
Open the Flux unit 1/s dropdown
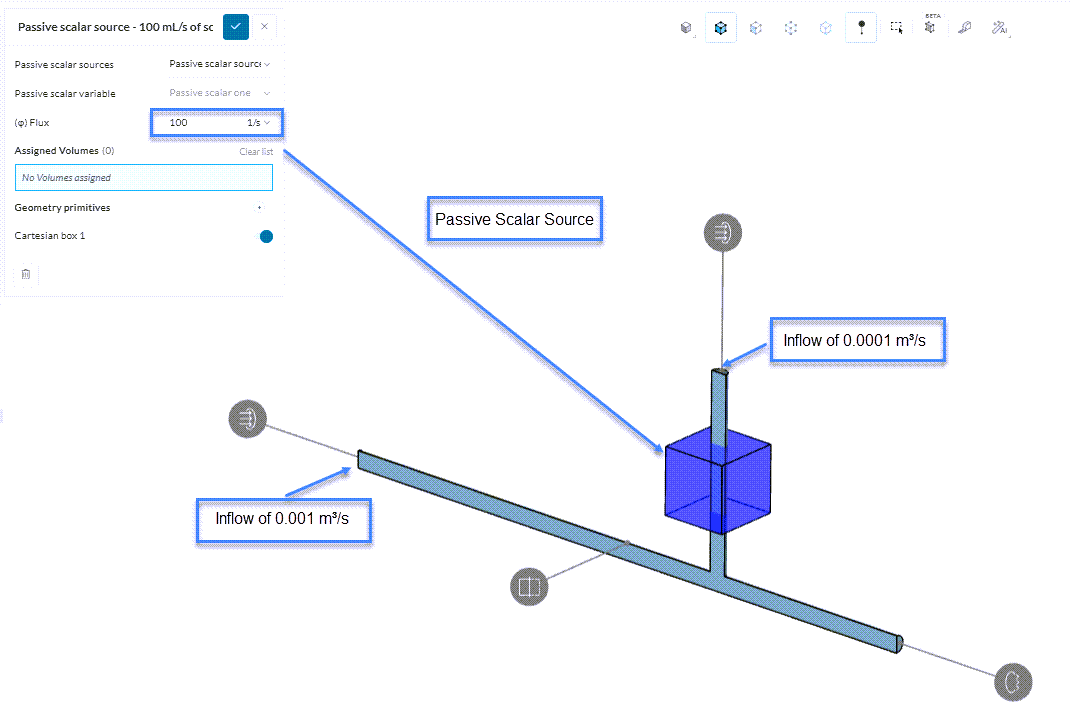(x=259, y=123)
